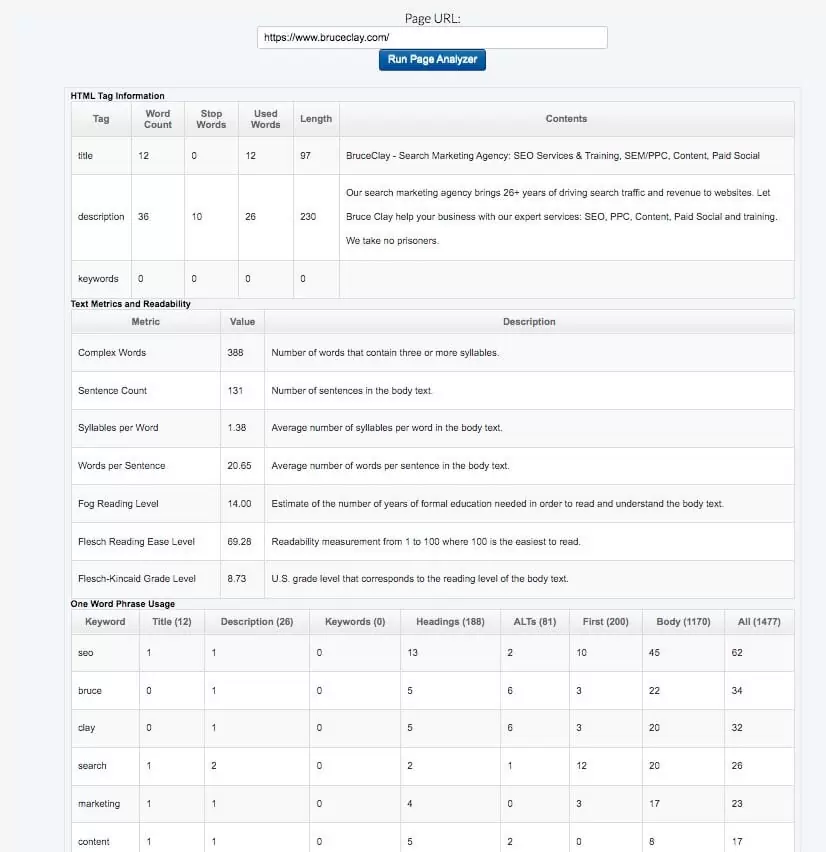
Task: Focus the Page URL input field
Action: click(x=432, y=37)
